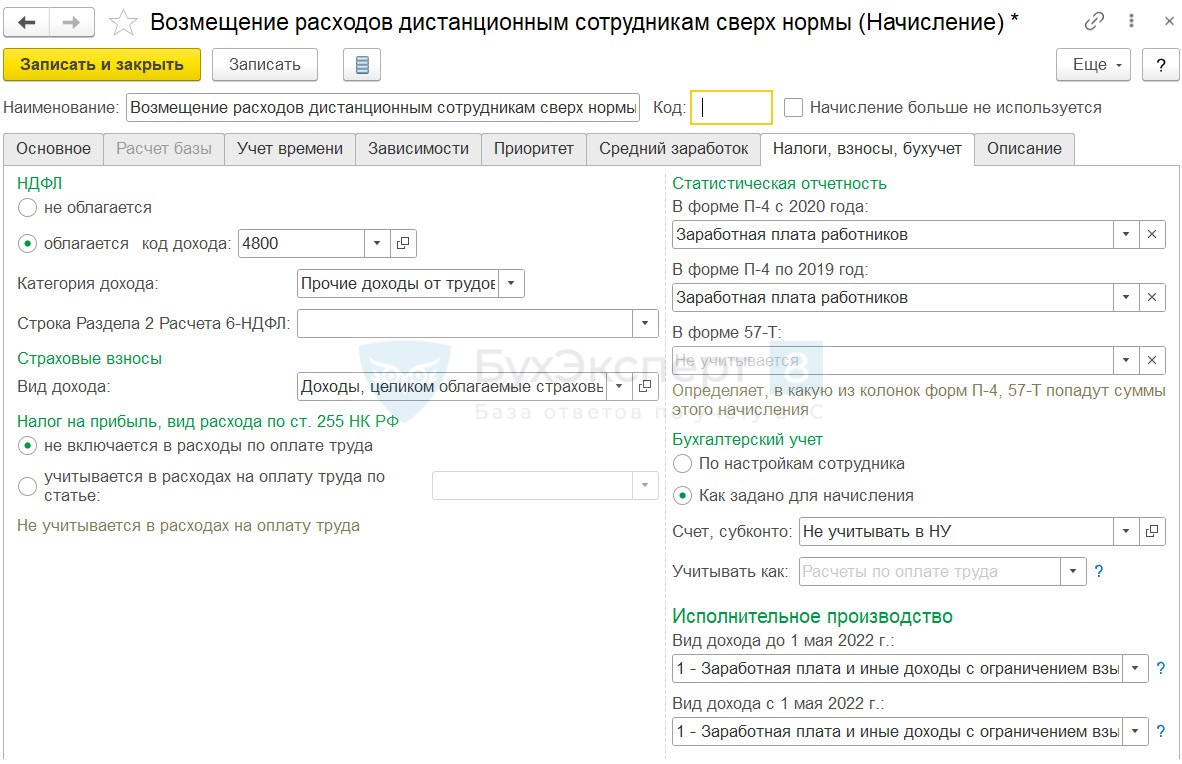Open the Еще menu button
Viewport: 1182px width, 764px height.
tap(1093, 65)
